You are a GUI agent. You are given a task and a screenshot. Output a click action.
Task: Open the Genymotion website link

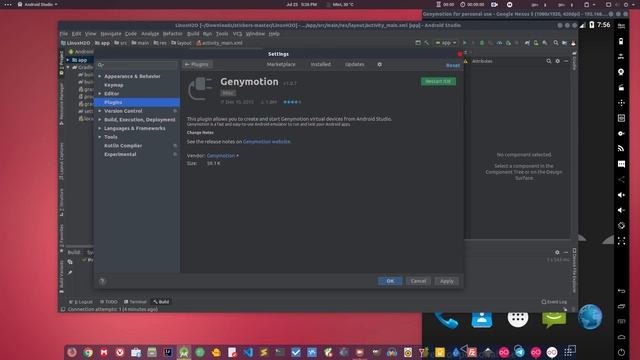267,142
